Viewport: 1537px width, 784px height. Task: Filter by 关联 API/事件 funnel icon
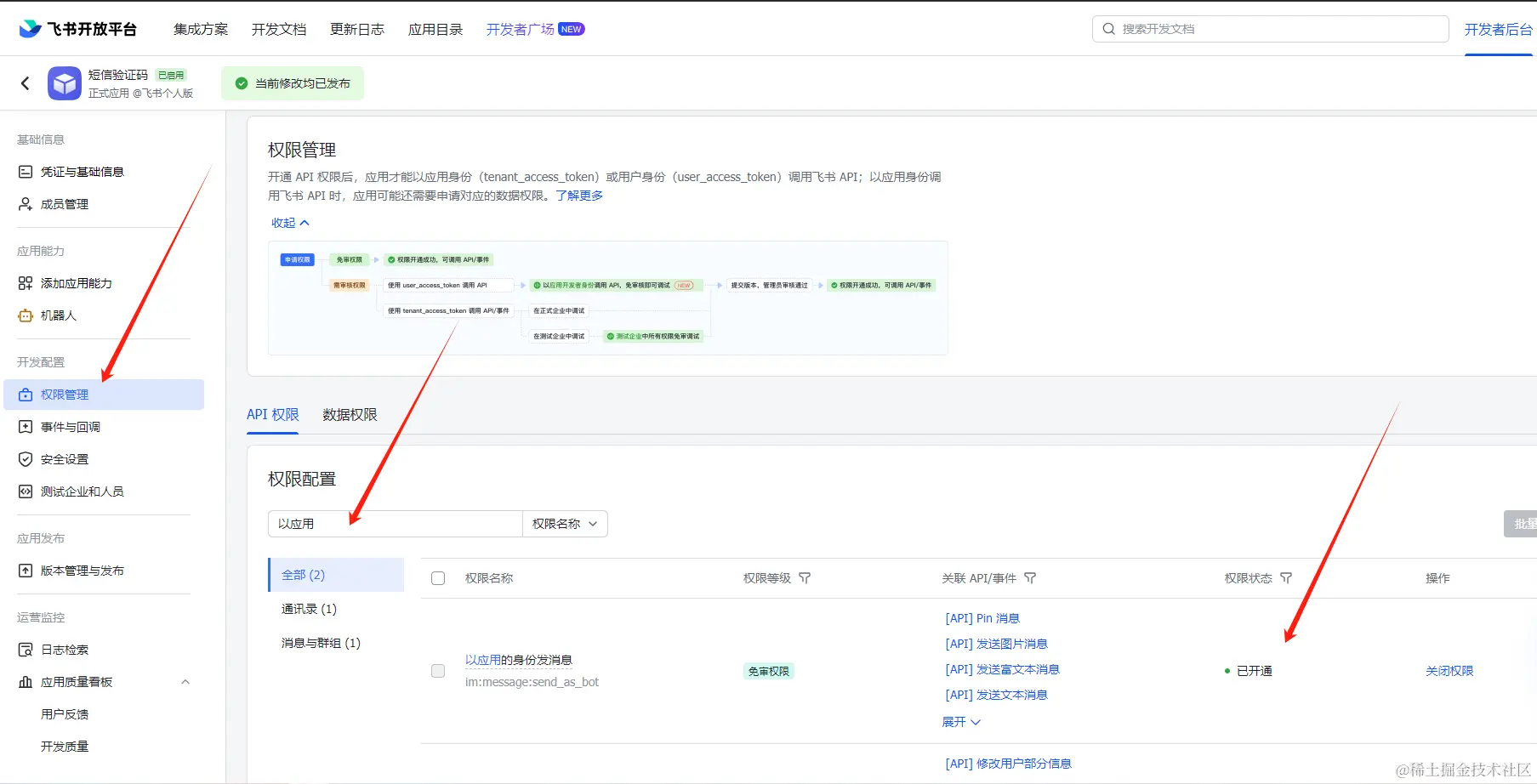(x=1030, y=578)
